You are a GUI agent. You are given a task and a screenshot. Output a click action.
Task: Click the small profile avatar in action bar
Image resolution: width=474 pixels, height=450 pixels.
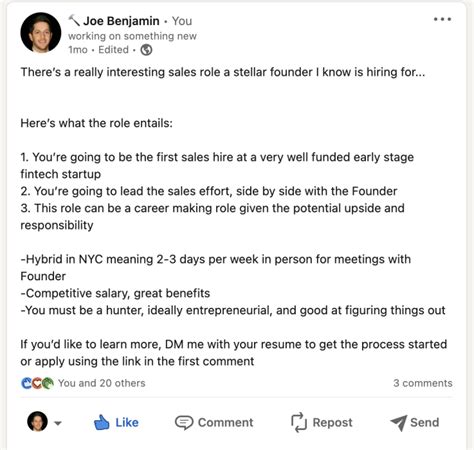(x=37, y=422)
